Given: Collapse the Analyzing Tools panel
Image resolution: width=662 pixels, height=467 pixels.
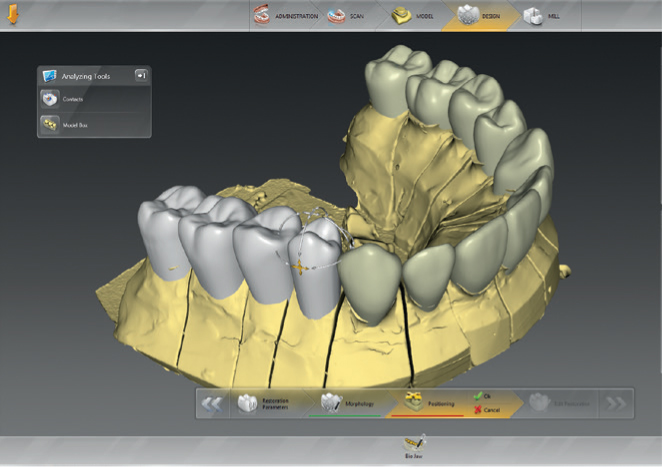Looking at the screenshot, I should pos(142,75).
